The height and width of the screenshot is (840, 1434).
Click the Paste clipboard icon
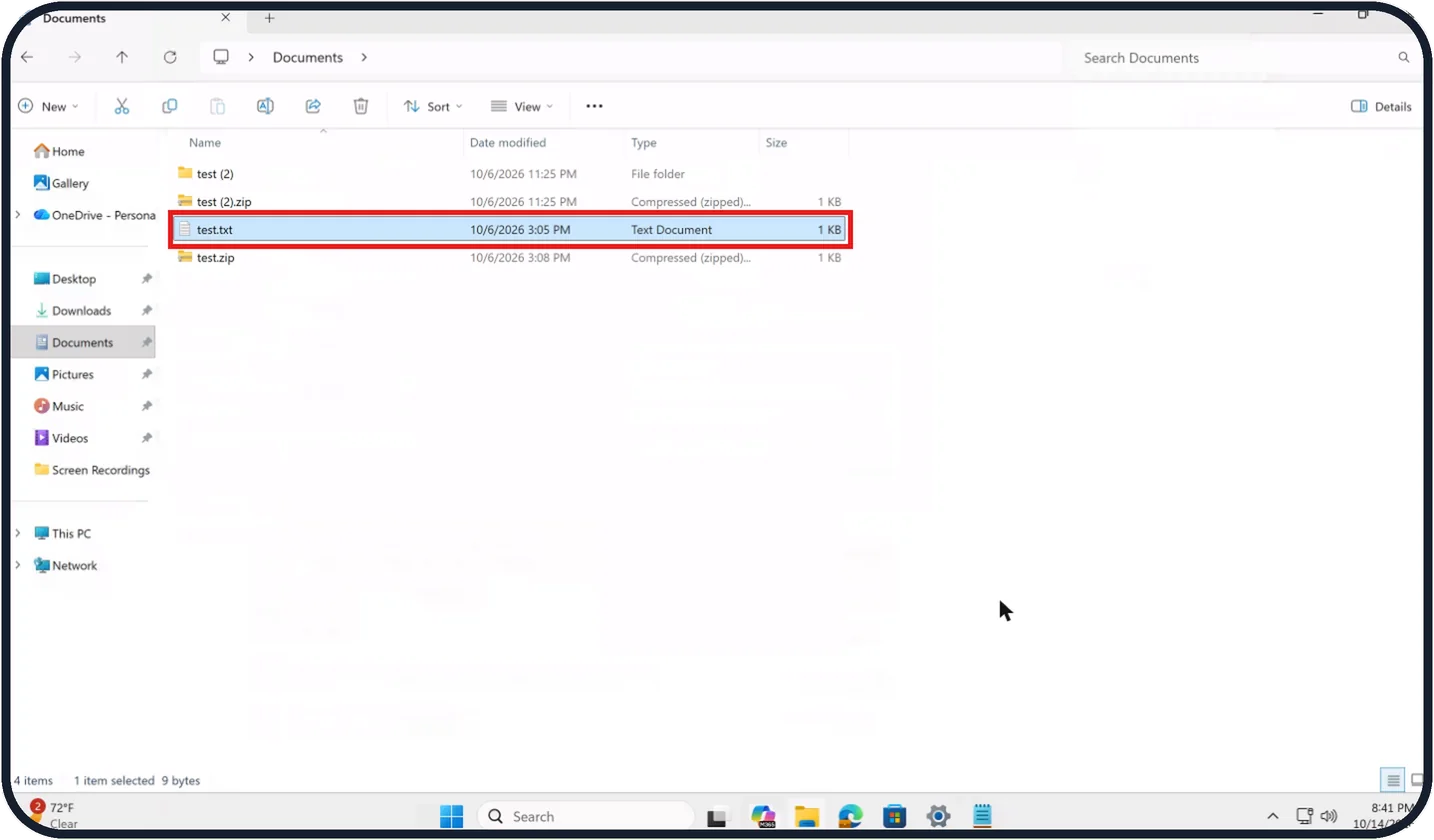click(x=217, y=106)
